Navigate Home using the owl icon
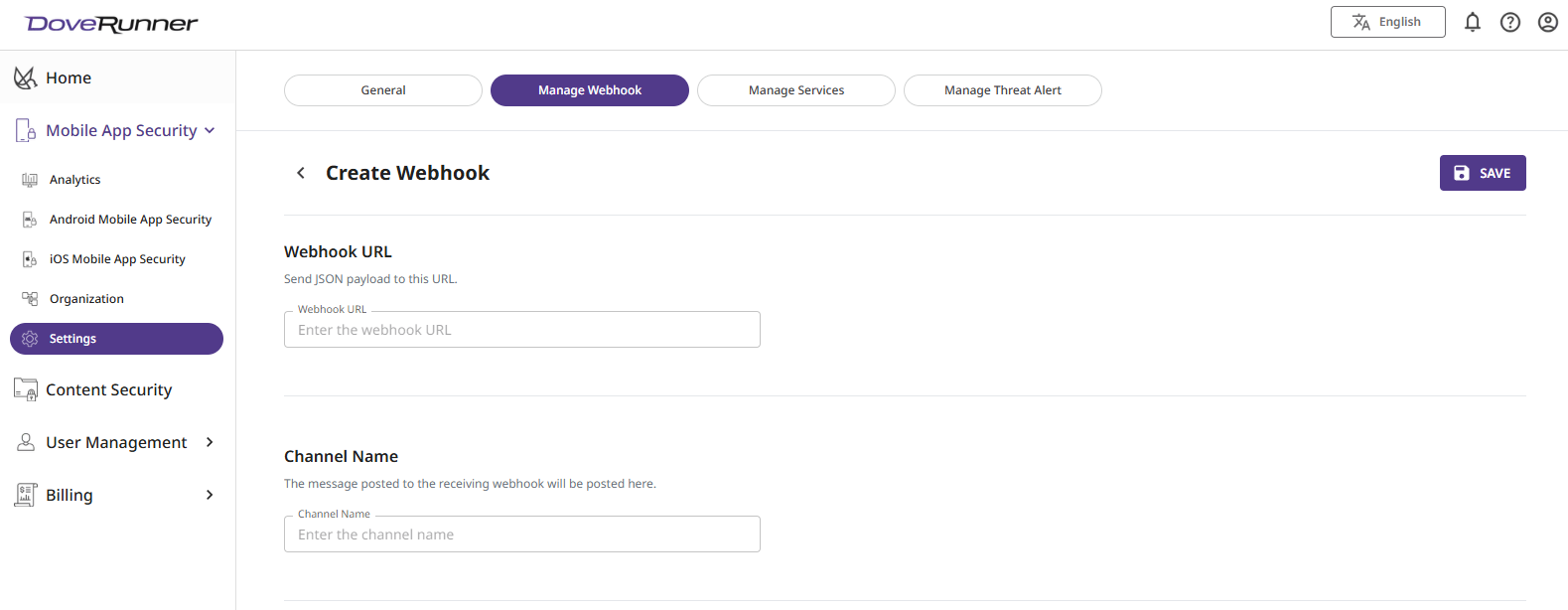Viewport: 1568px width, 610px height. pos(24,76)
